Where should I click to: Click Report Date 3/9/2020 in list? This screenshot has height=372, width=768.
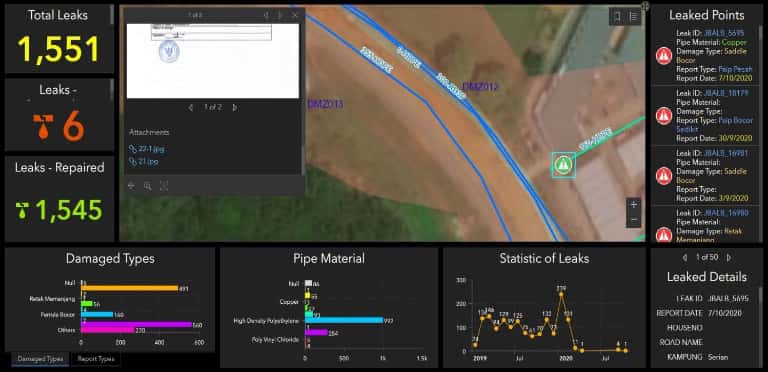(733, 198)
